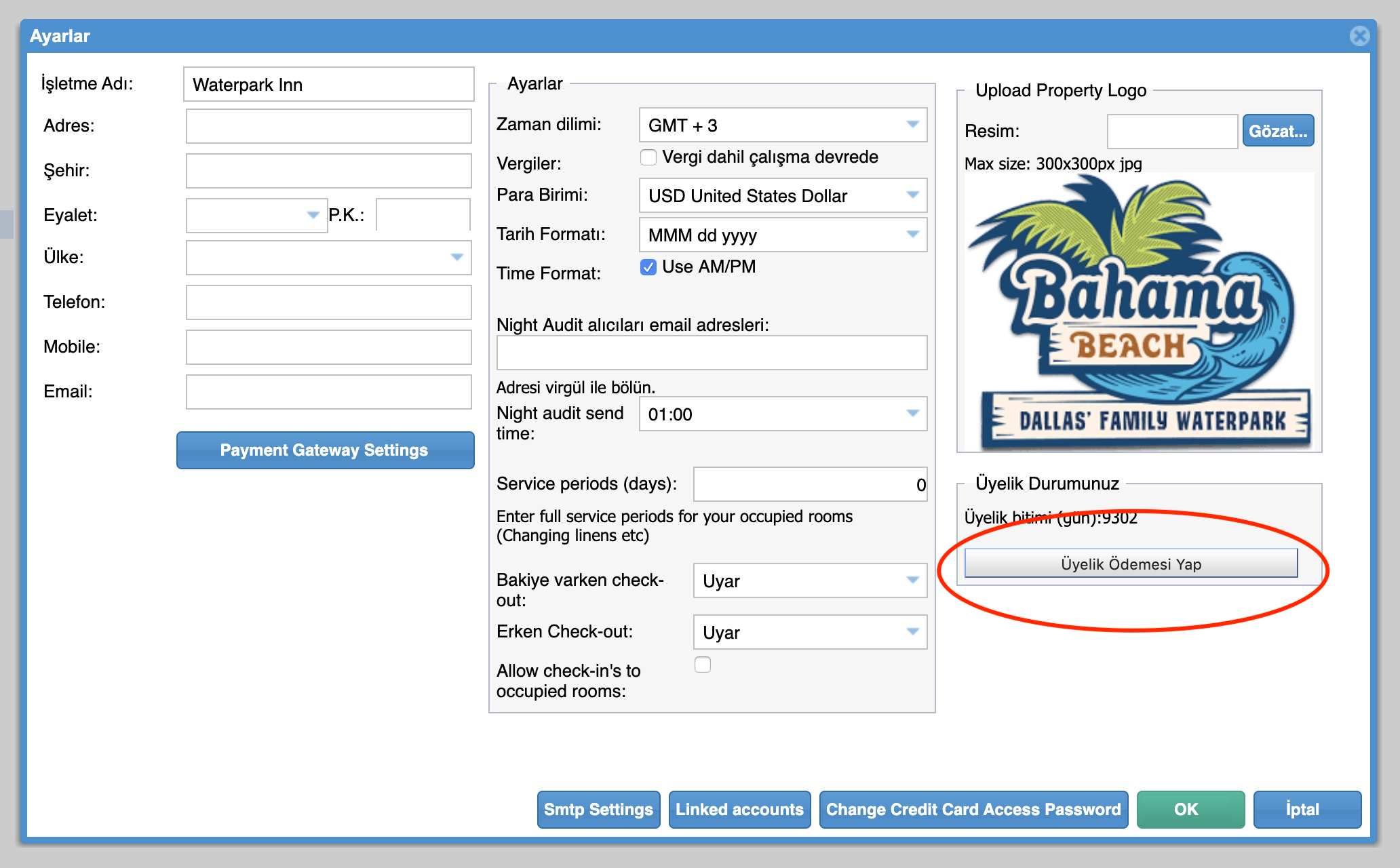Open Linked accounts
This screenshot has width=1400, height=868.
click(x=739, y=810)
